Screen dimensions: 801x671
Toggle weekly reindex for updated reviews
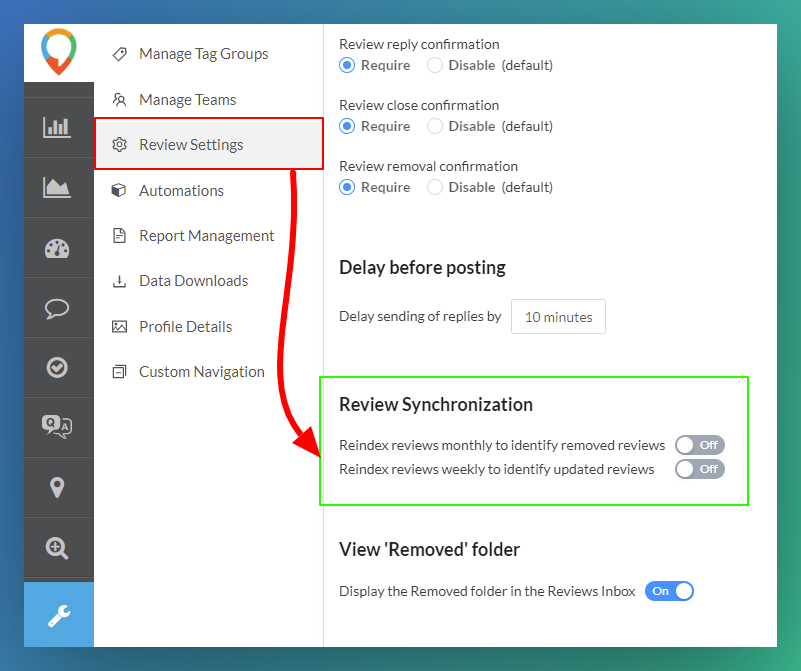(x=699, y=469)
